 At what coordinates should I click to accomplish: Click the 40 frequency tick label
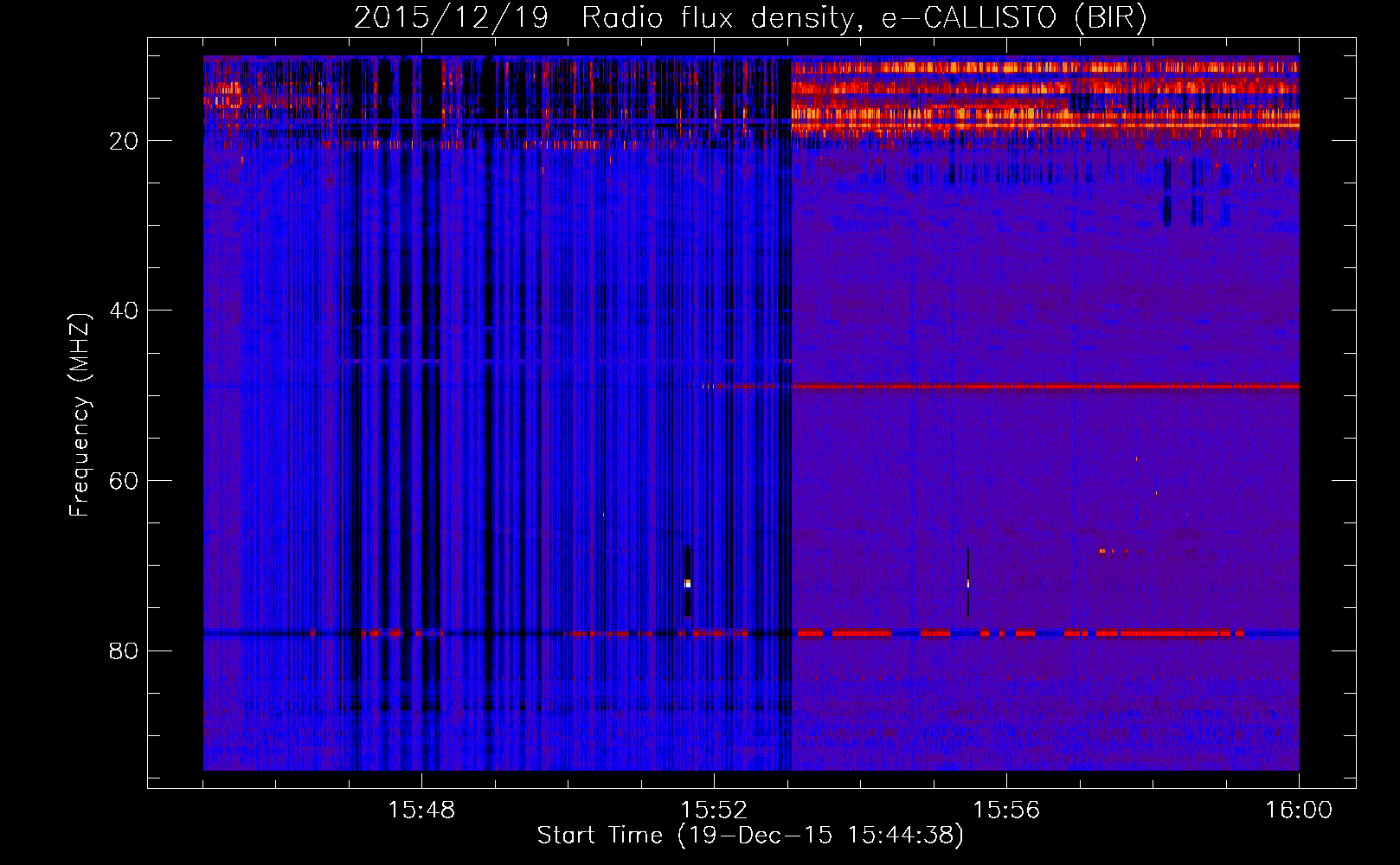coord(124,311)
